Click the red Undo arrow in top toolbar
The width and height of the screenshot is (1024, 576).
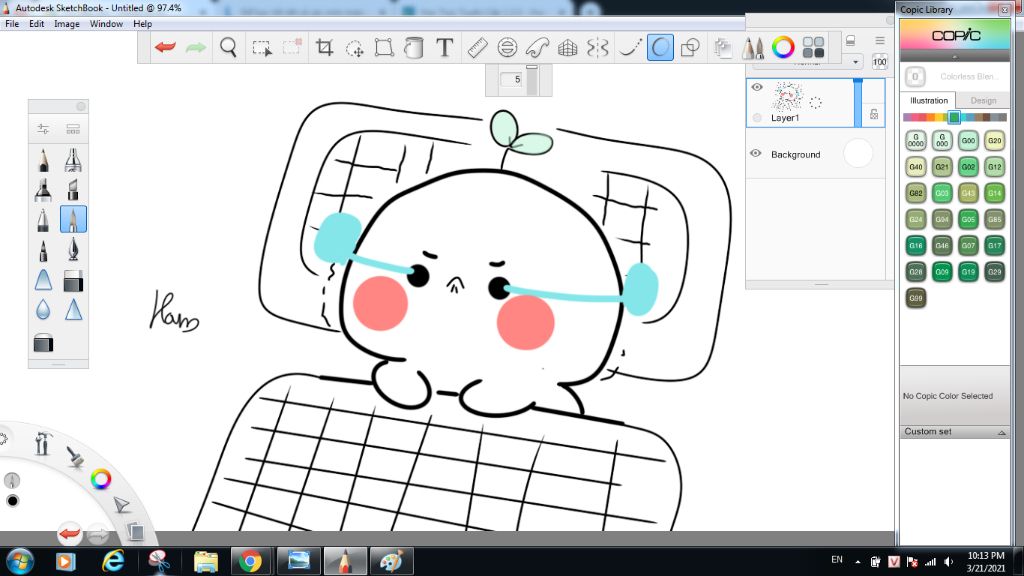[165, 47]
